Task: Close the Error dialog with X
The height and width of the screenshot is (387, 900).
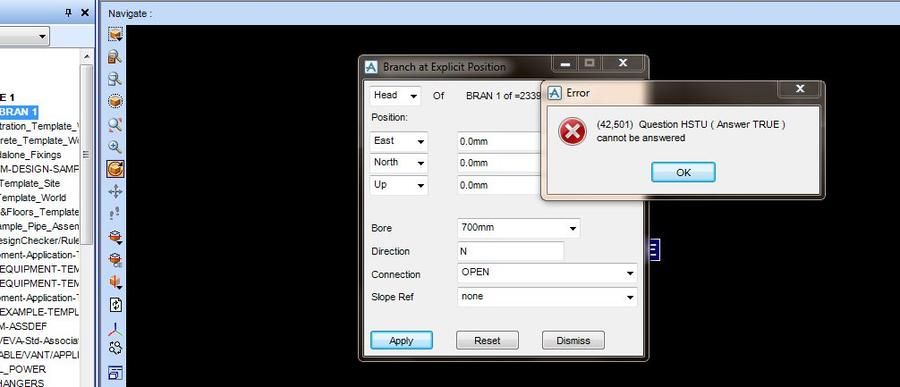Action: pos(800,89)
